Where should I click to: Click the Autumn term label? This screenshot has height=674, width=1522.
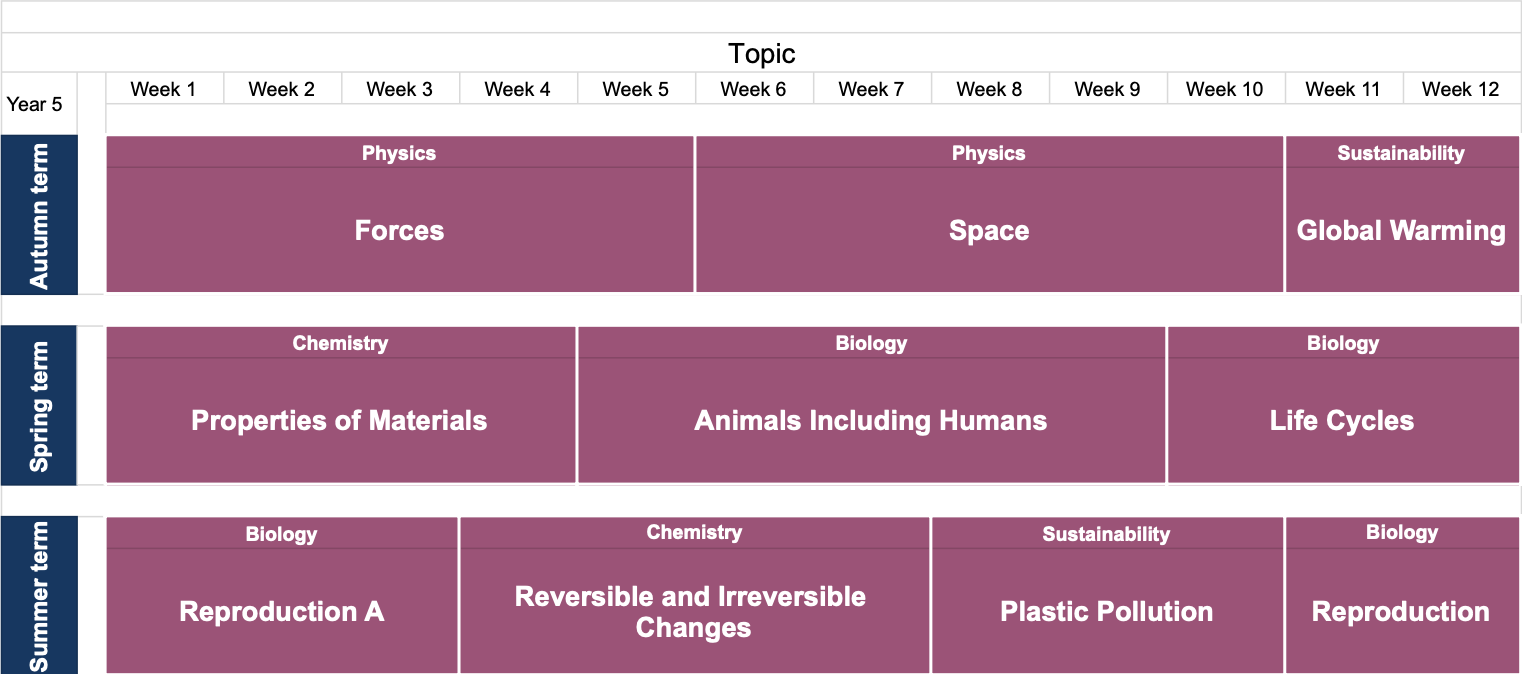[40, 216]
